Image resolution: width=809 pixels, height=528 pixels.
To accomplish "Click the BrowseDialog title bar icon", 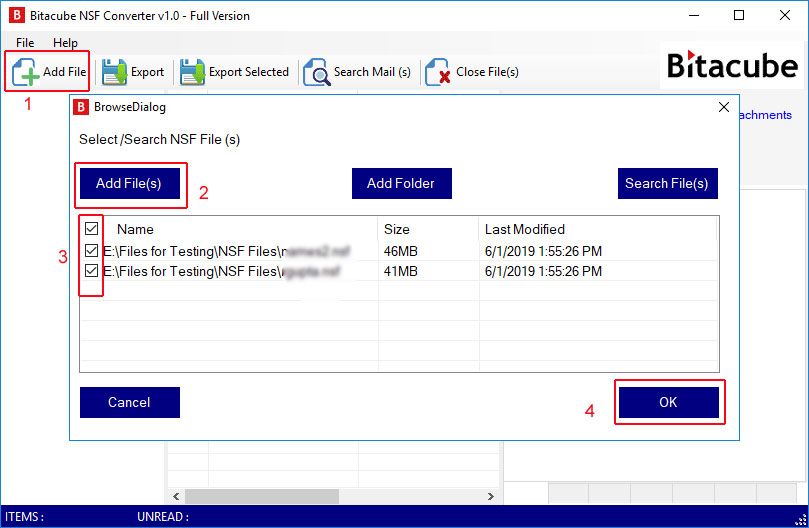I will [x=81, y=107].
